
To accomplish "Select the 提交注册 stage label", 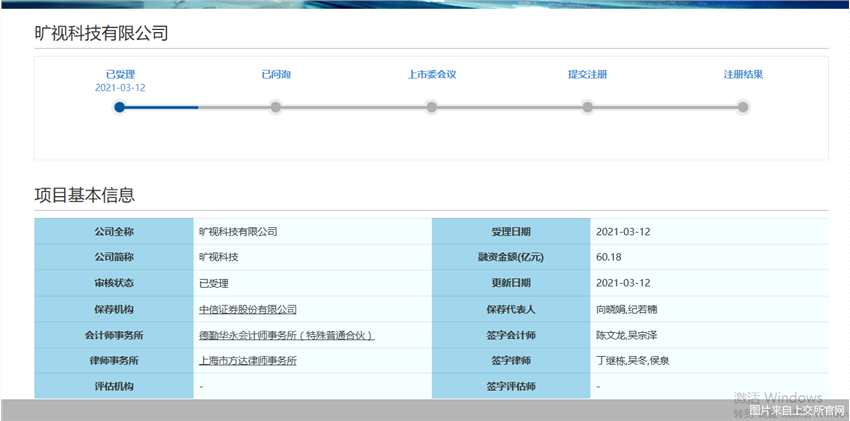I will click(587, 75).
